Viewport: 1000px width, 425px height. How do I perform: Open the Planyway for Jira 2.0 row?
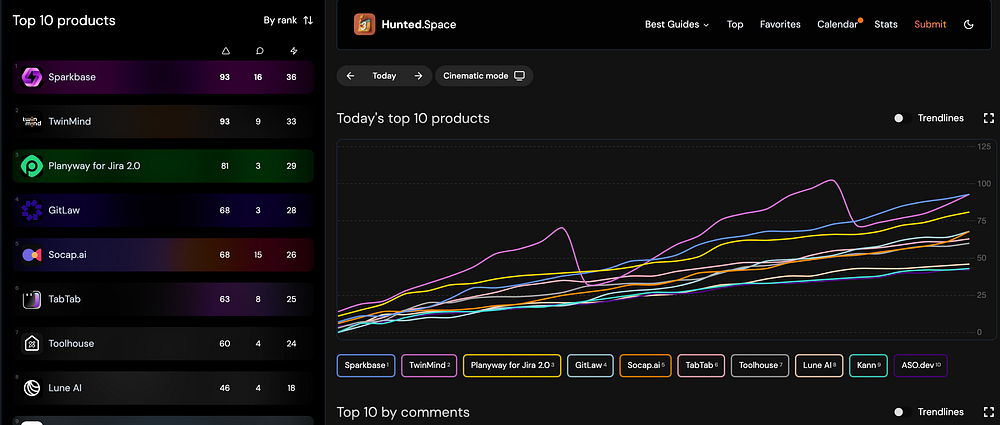(163, 166)
